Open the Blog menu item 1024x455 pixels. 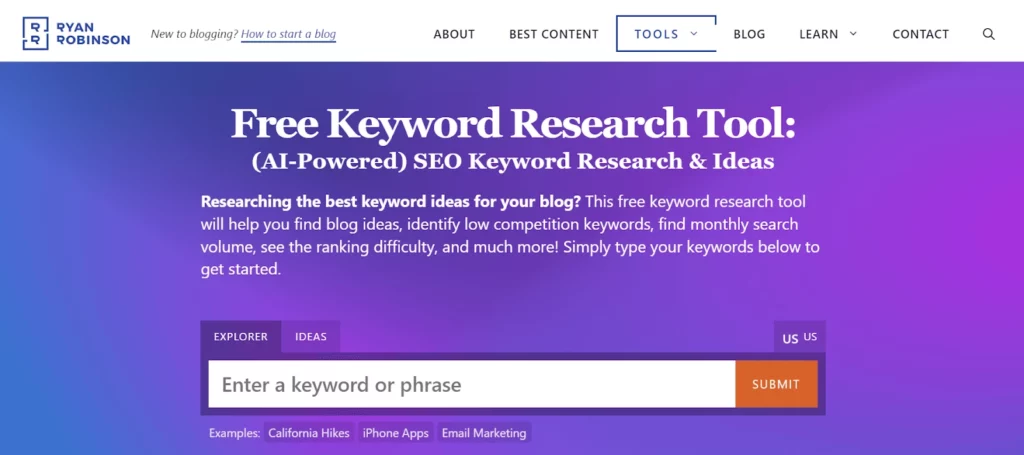[x=749, y=34]
